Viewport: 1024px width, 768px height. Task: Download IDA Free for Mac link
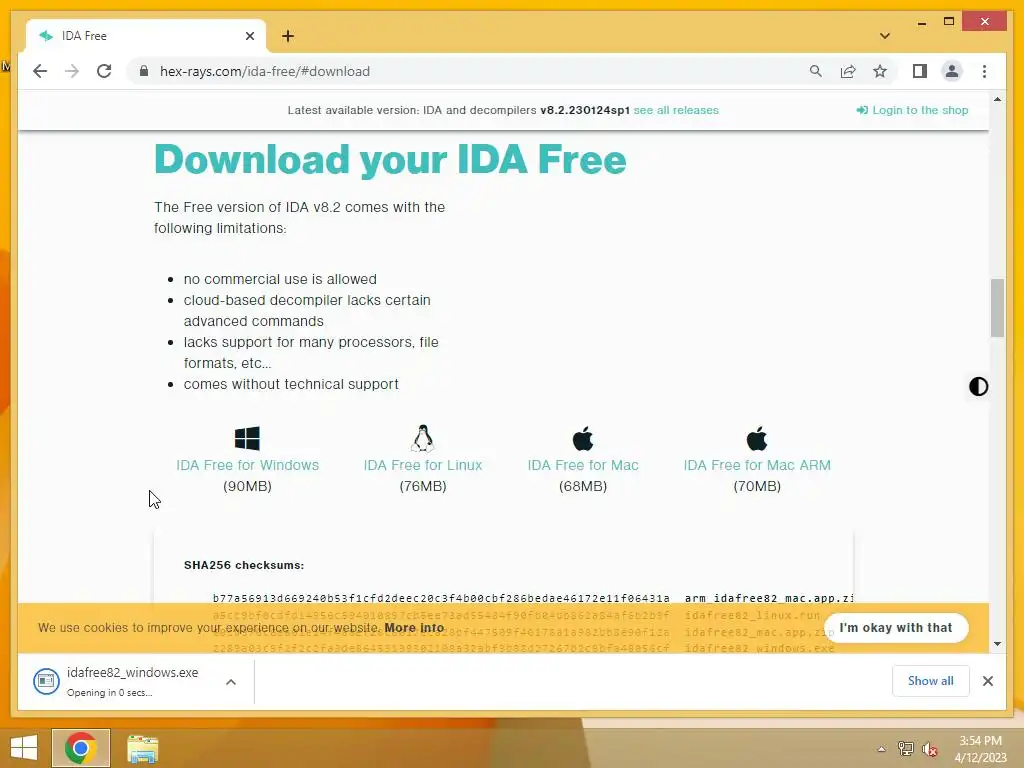tap(583, 466)
